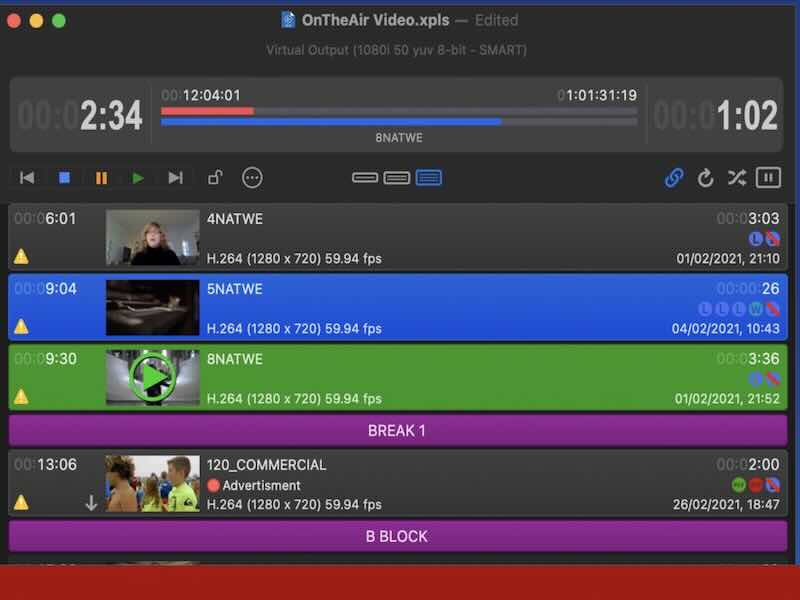Toggle playlist loop mode

(x=705, y=178)
